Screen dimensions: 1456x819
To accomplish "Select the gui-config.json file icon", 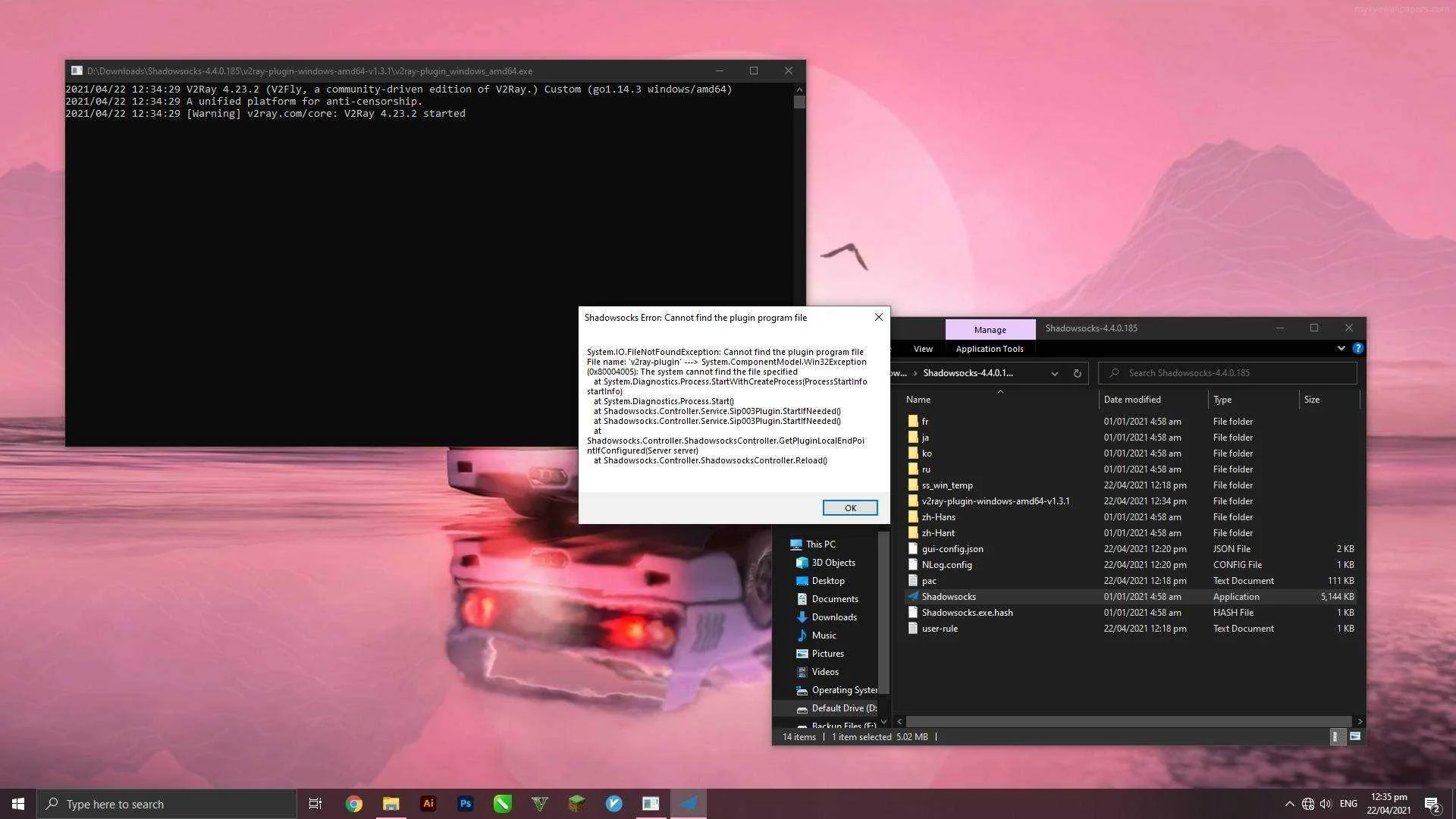I will point(913,549).
